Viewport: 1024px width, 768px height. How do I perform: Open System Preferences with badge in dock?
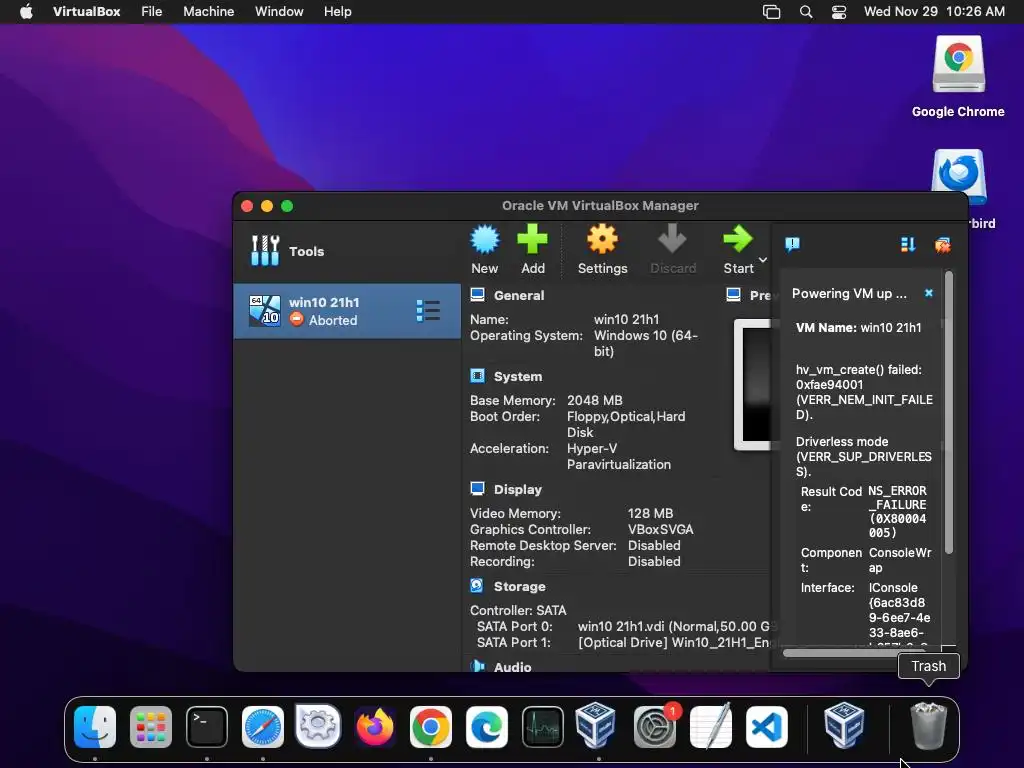tap(656, 726)
